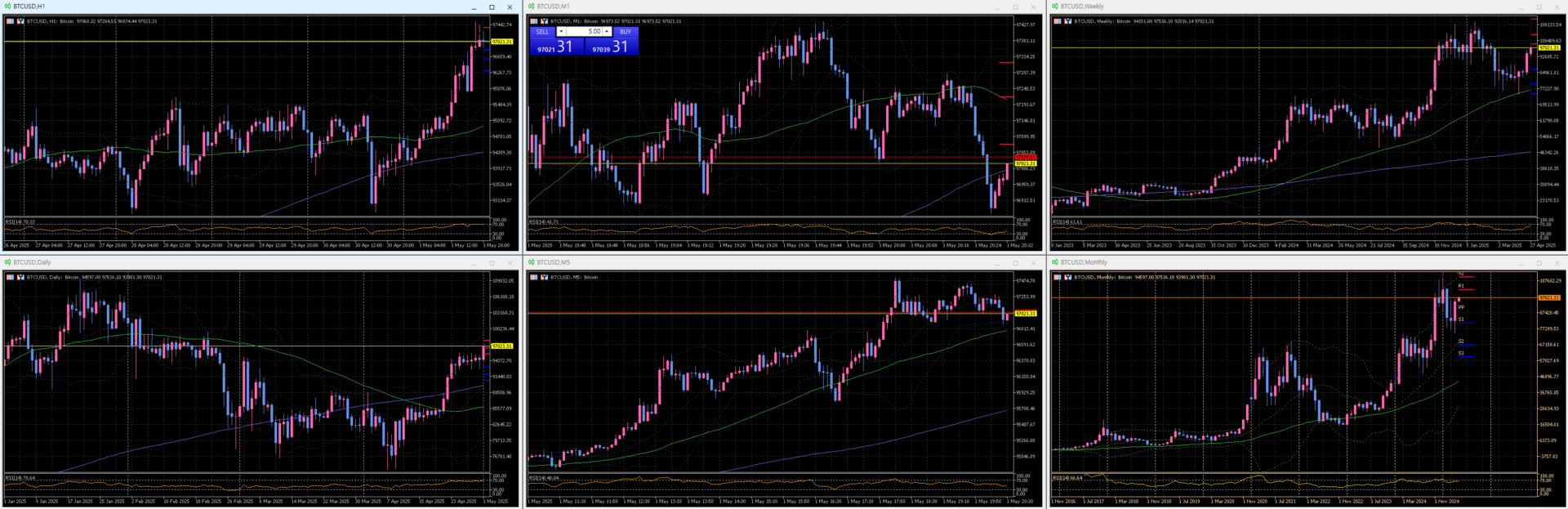
Task: Click the BTCUSD,Monthly window title chart icon
Action: (x=1055, y=262)
